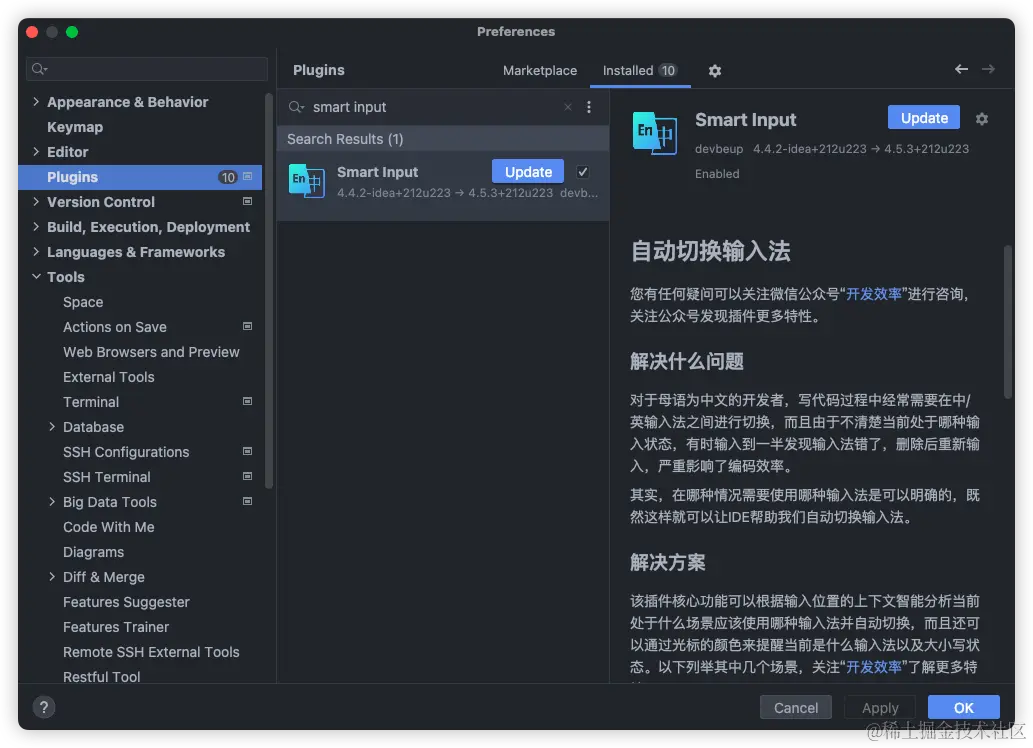This screenshot has width=1033, height=748.
Task: Open External Tools settings
Action: tap(109, 377)
